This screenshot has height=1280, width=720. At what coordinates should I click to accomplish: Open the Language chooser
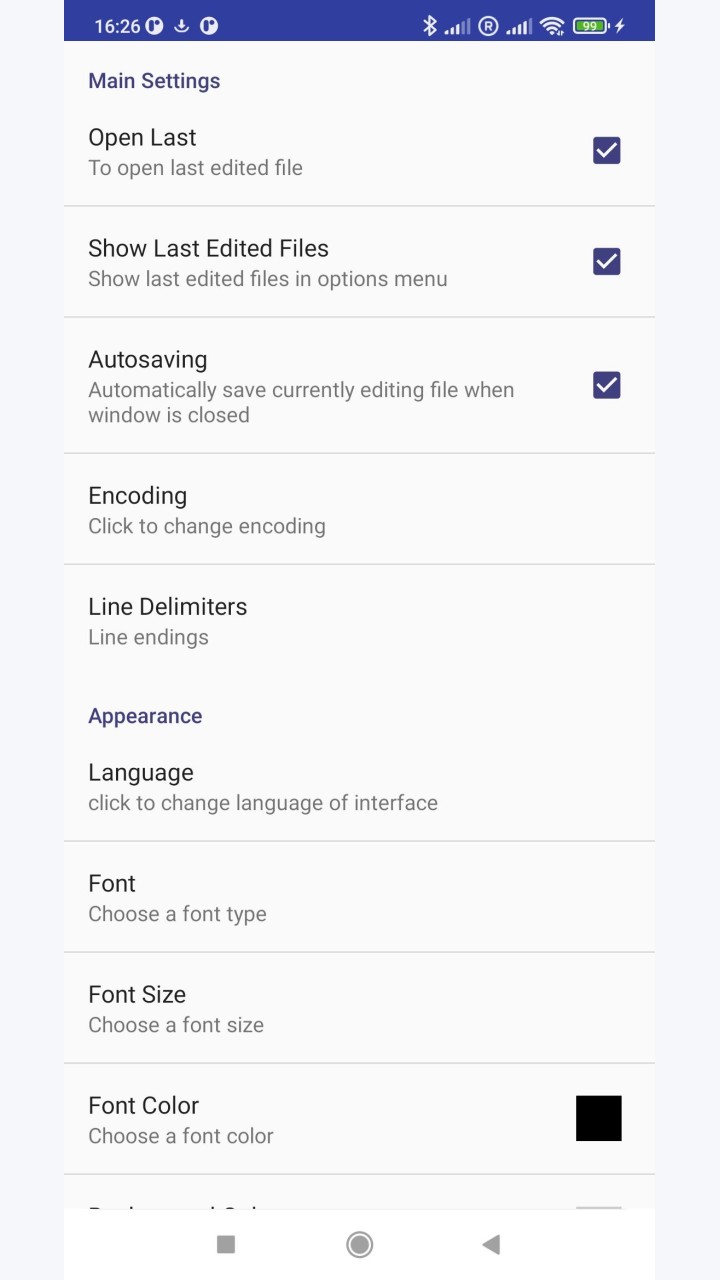pos(359,786)
